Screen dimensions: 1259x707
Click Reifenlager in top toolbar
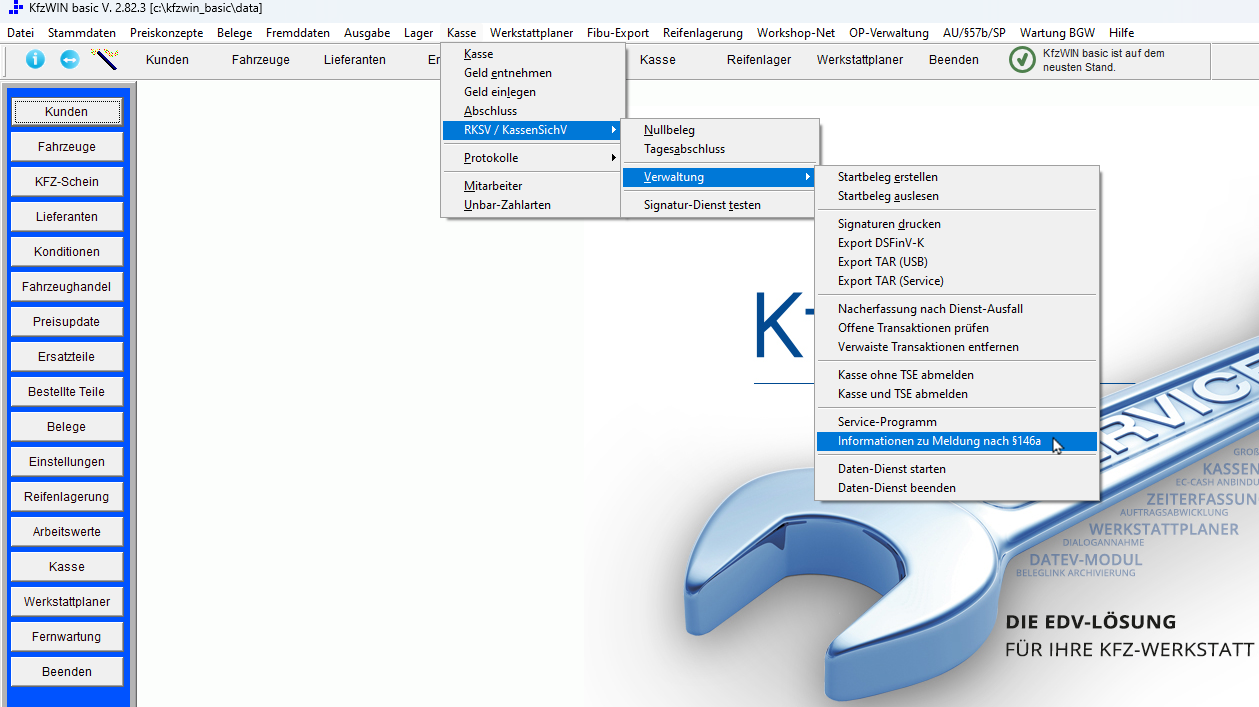click(x=759, y=60)
